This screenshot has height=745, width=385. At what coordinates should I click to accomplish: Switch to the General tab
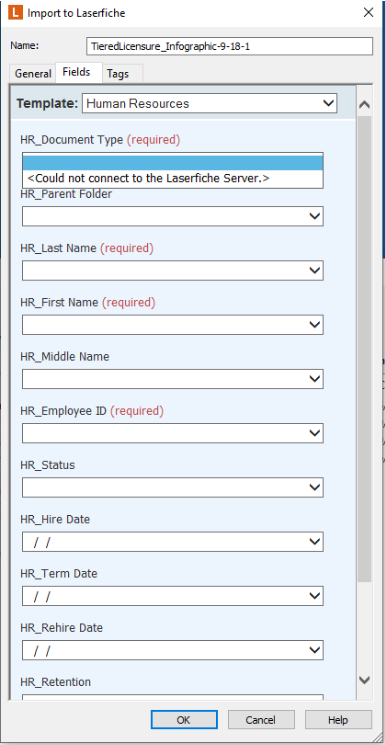coord(33,74)
